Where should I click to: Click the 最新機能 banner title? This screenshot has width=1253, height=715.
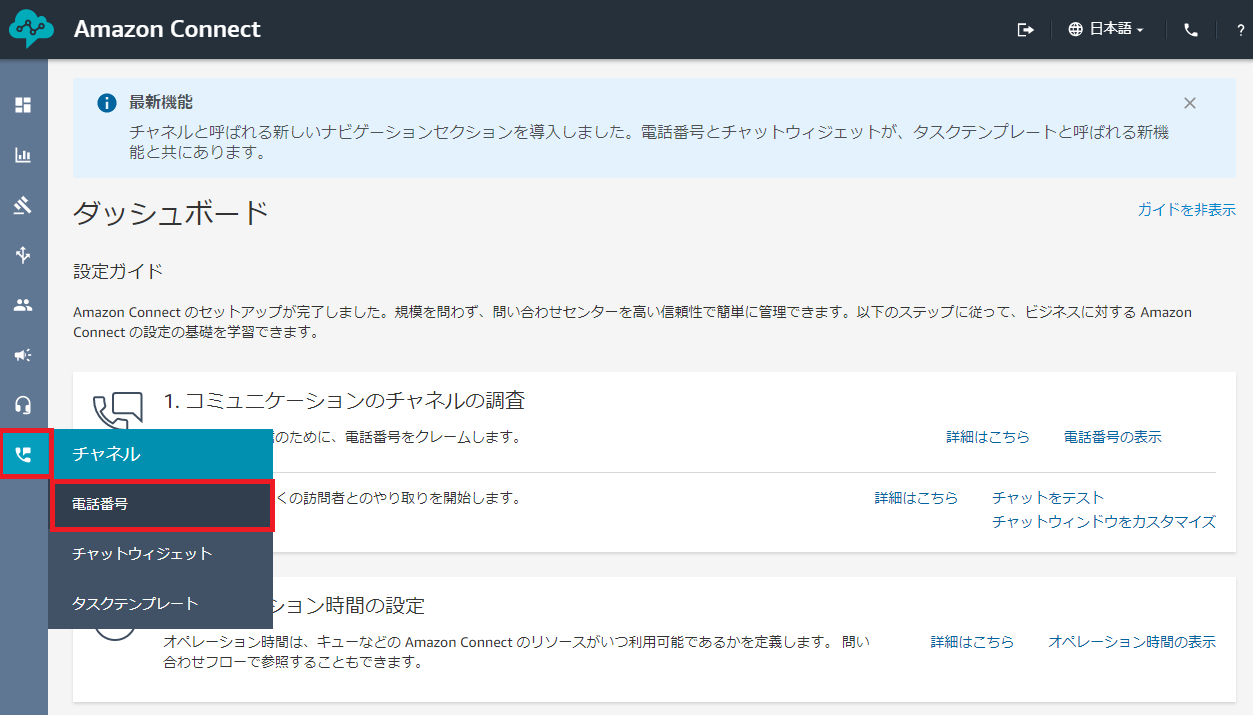pyautogui.click(x=161, y=102)
